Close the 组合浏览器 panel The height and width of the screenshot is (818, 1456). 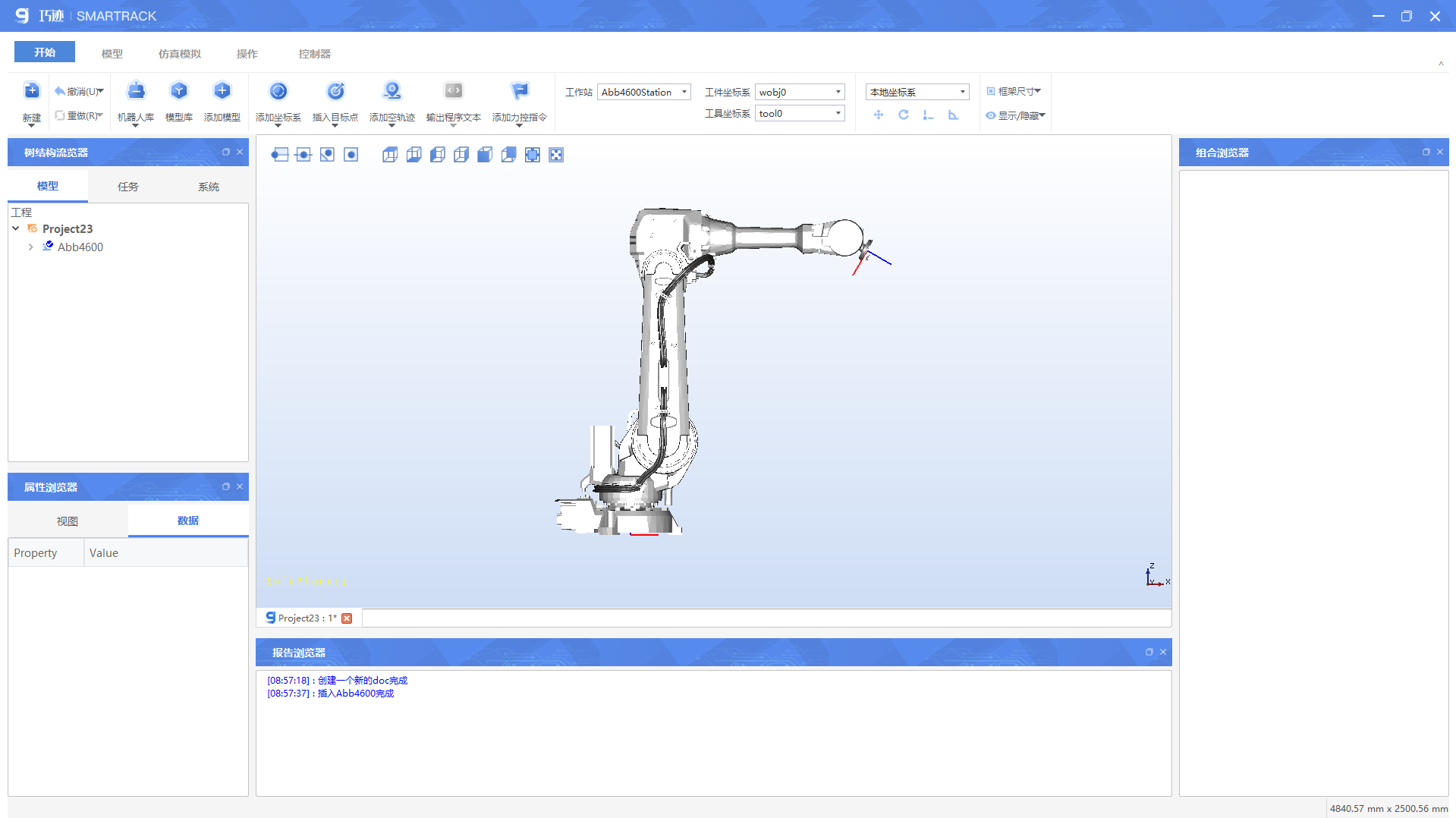click(x=1440, y=152)
